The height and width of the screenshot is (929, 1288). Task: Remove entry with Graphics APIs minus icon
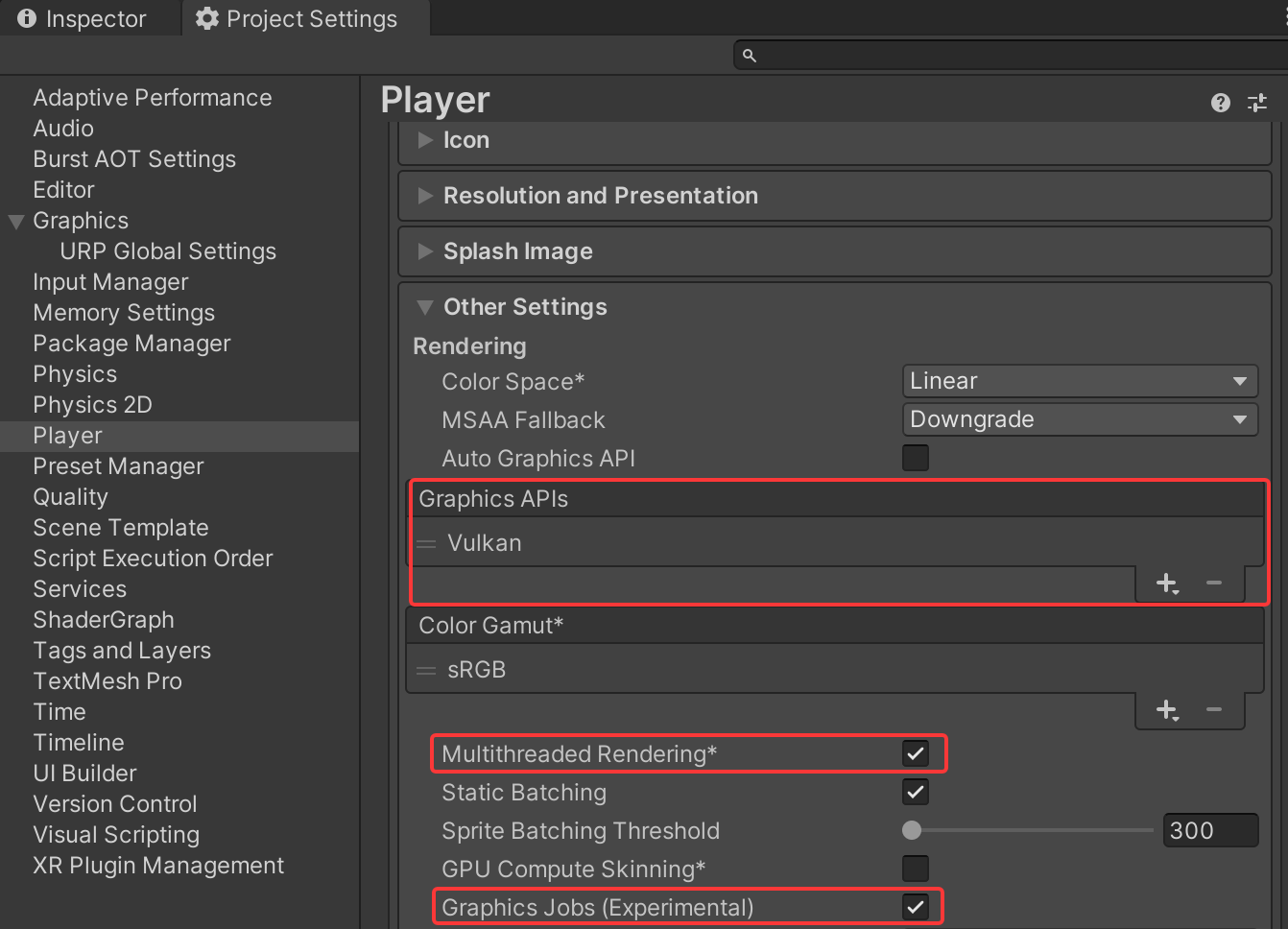(x=1214, y=583)
